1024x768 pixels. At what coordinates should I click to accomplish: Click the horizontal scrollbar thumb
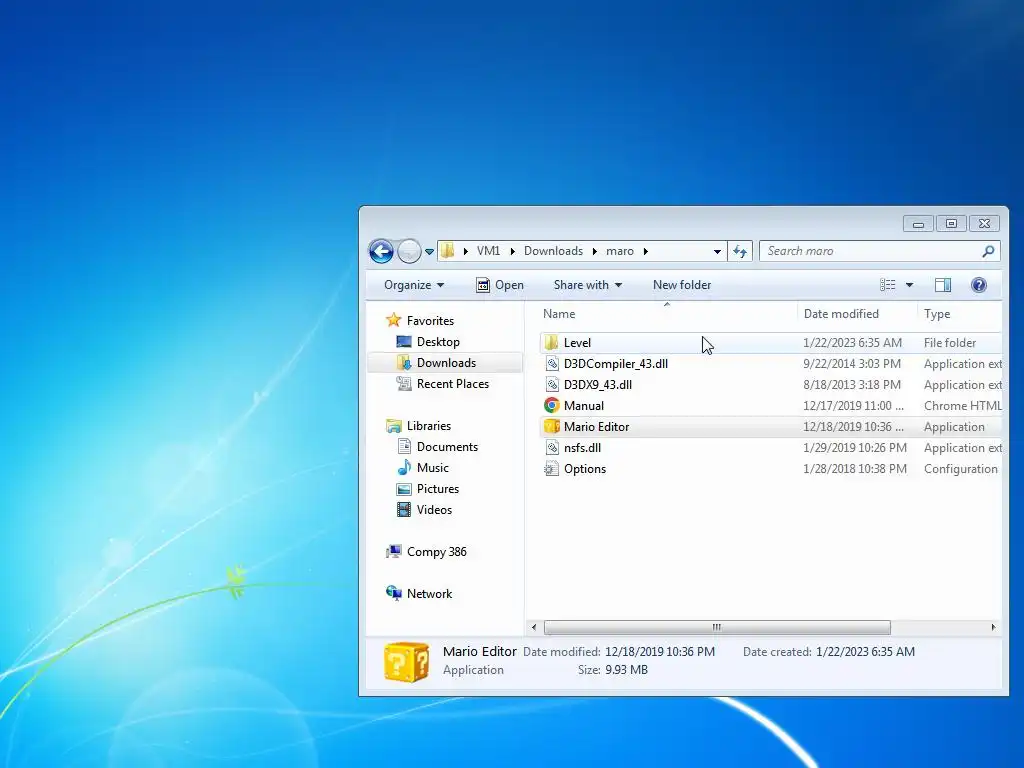[x=717, y=627]
